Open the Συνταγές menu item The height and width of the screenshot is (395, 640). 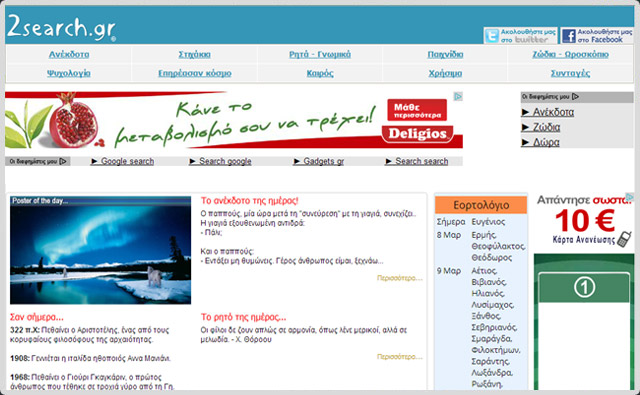click(570, 73)
